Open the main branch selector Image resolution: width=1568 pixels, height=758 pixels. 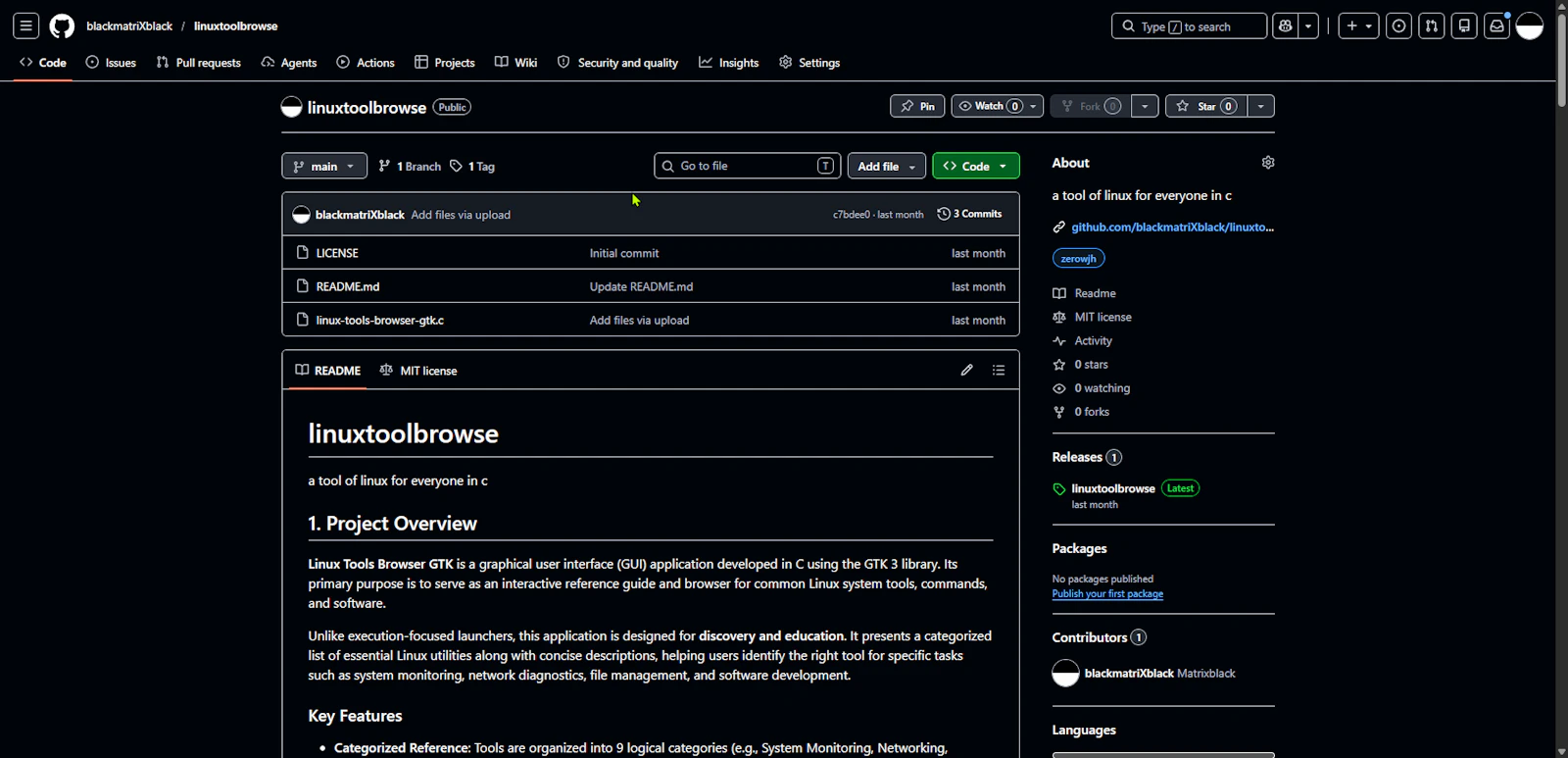[x=324, y=166]
